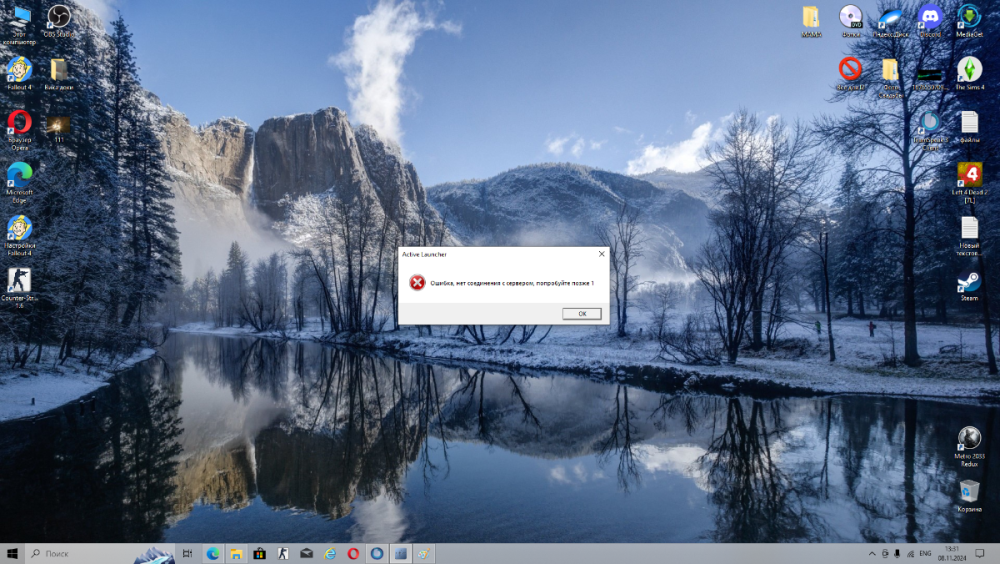Select the Microsoft Edge desktop icon
The width and height of the screenshot is (1000, 564).
pyautogui.click(x=19, y=176)
